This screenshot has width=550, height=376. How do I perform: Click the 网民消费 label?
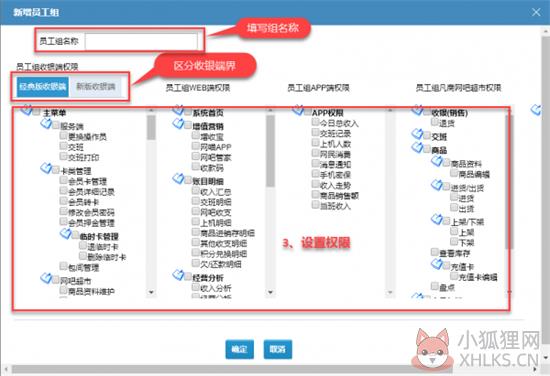[335, 154]
